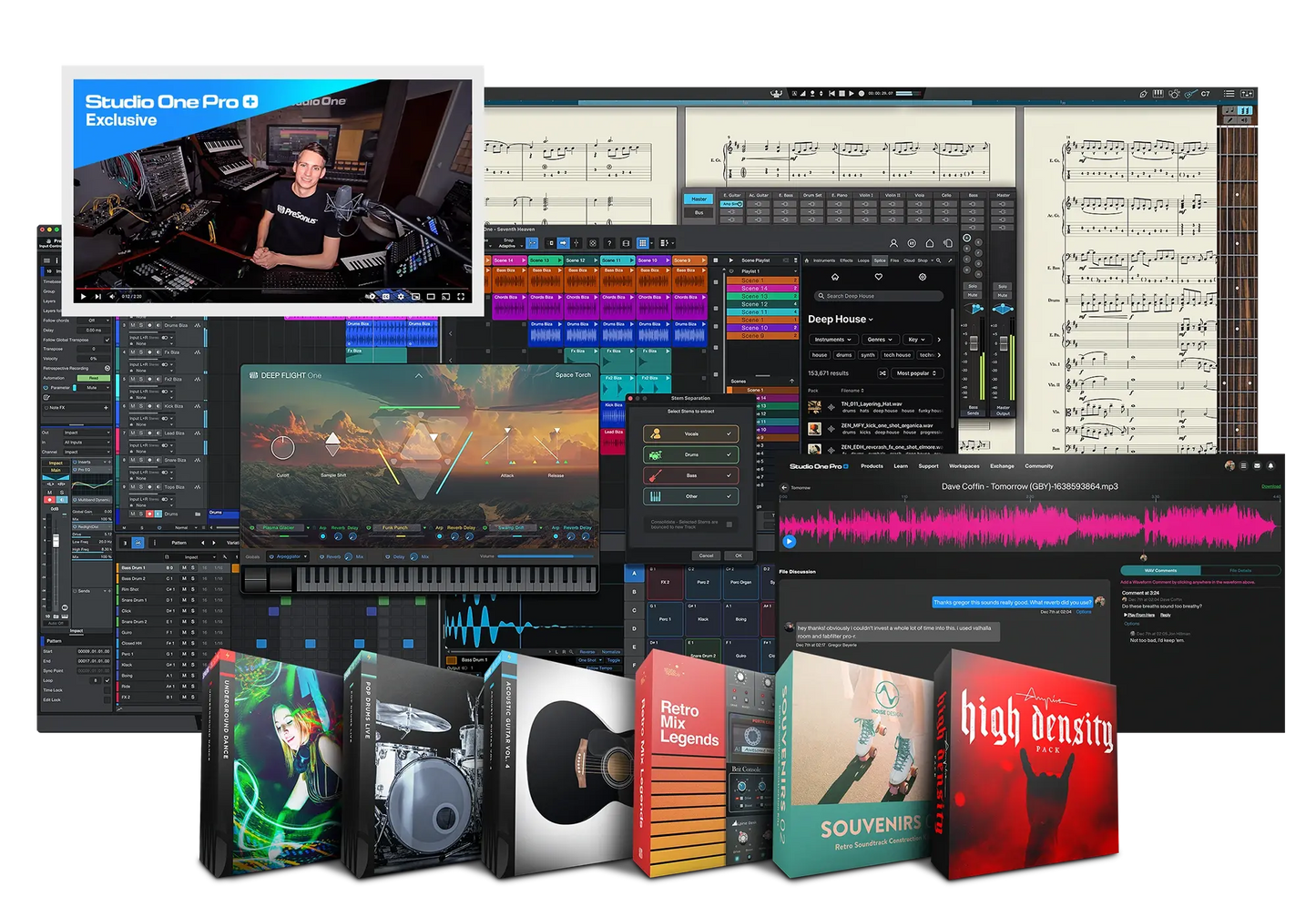Click the shuffle results icon in Splice
The height and width of the screenshot is (917, 1316).
tap(882, 373)
